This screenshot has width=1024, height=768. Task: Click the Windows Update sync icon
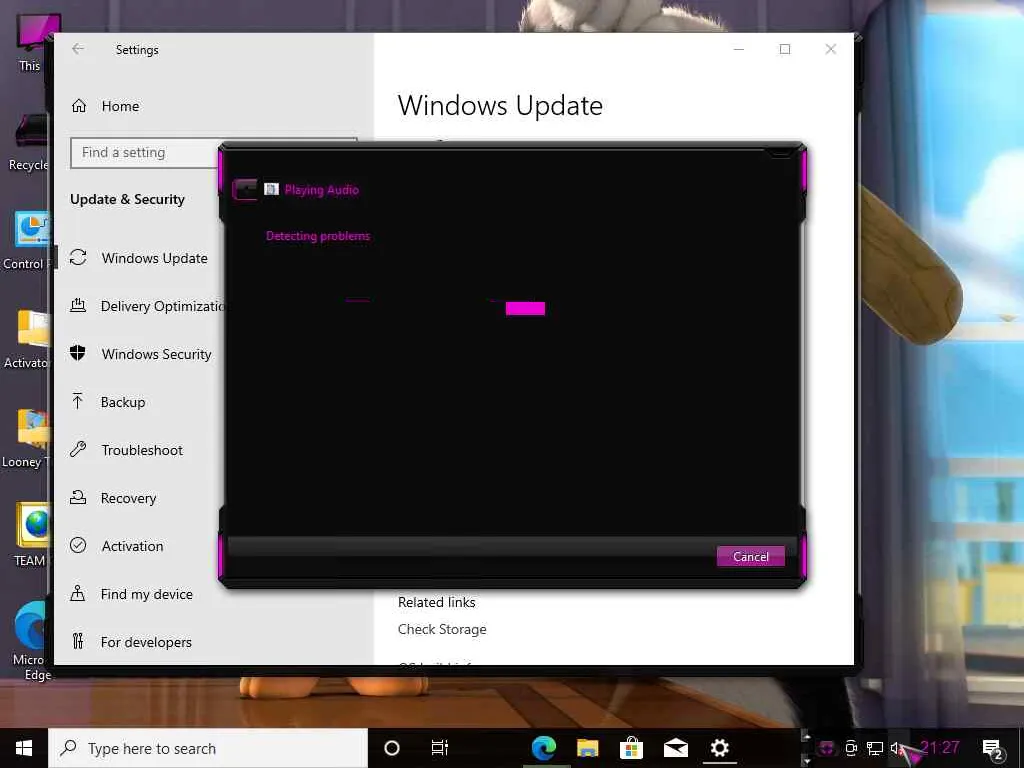click(78, 257)
